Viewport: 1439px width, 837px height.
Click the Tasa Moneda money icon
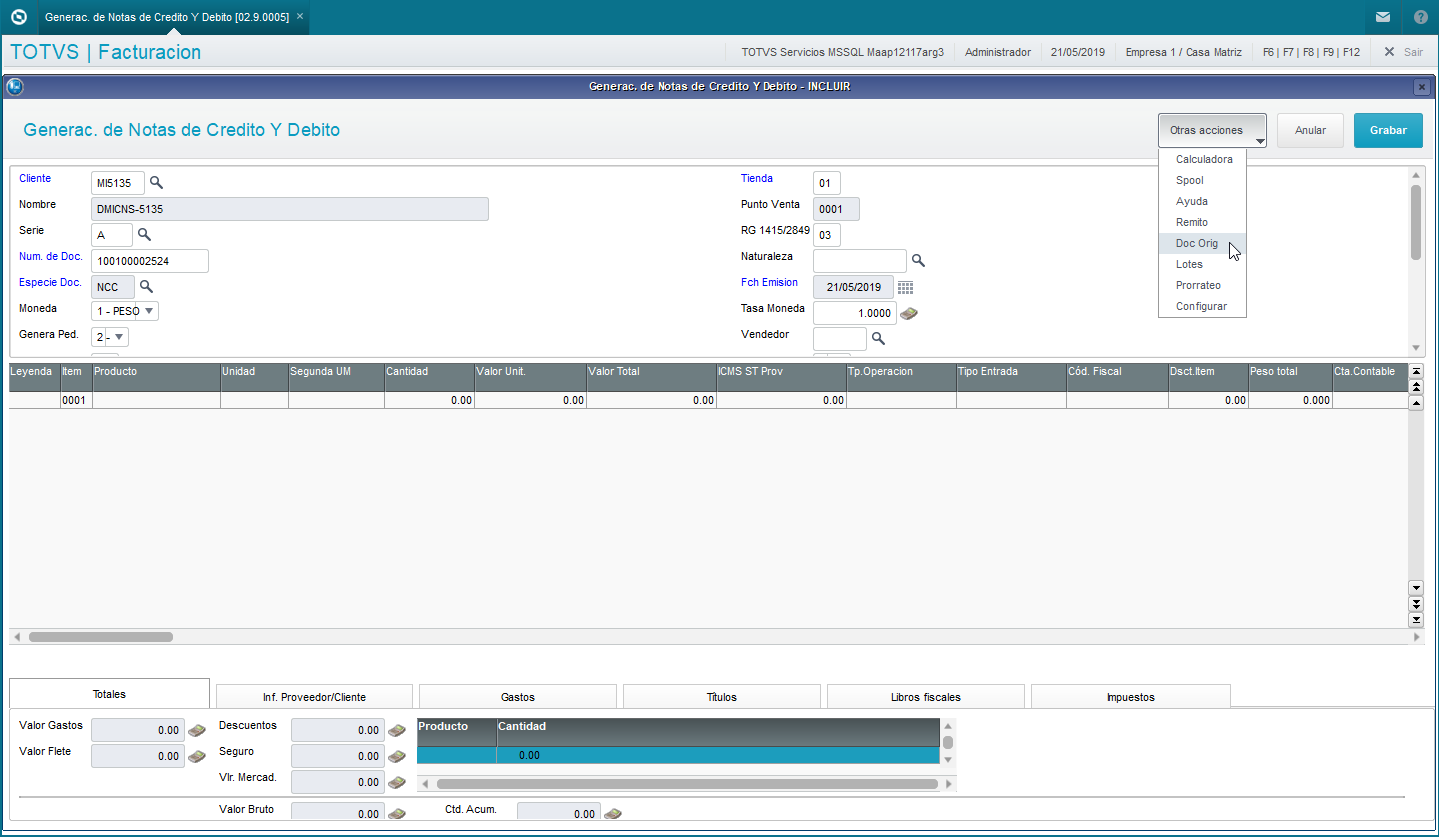[909, 313]
